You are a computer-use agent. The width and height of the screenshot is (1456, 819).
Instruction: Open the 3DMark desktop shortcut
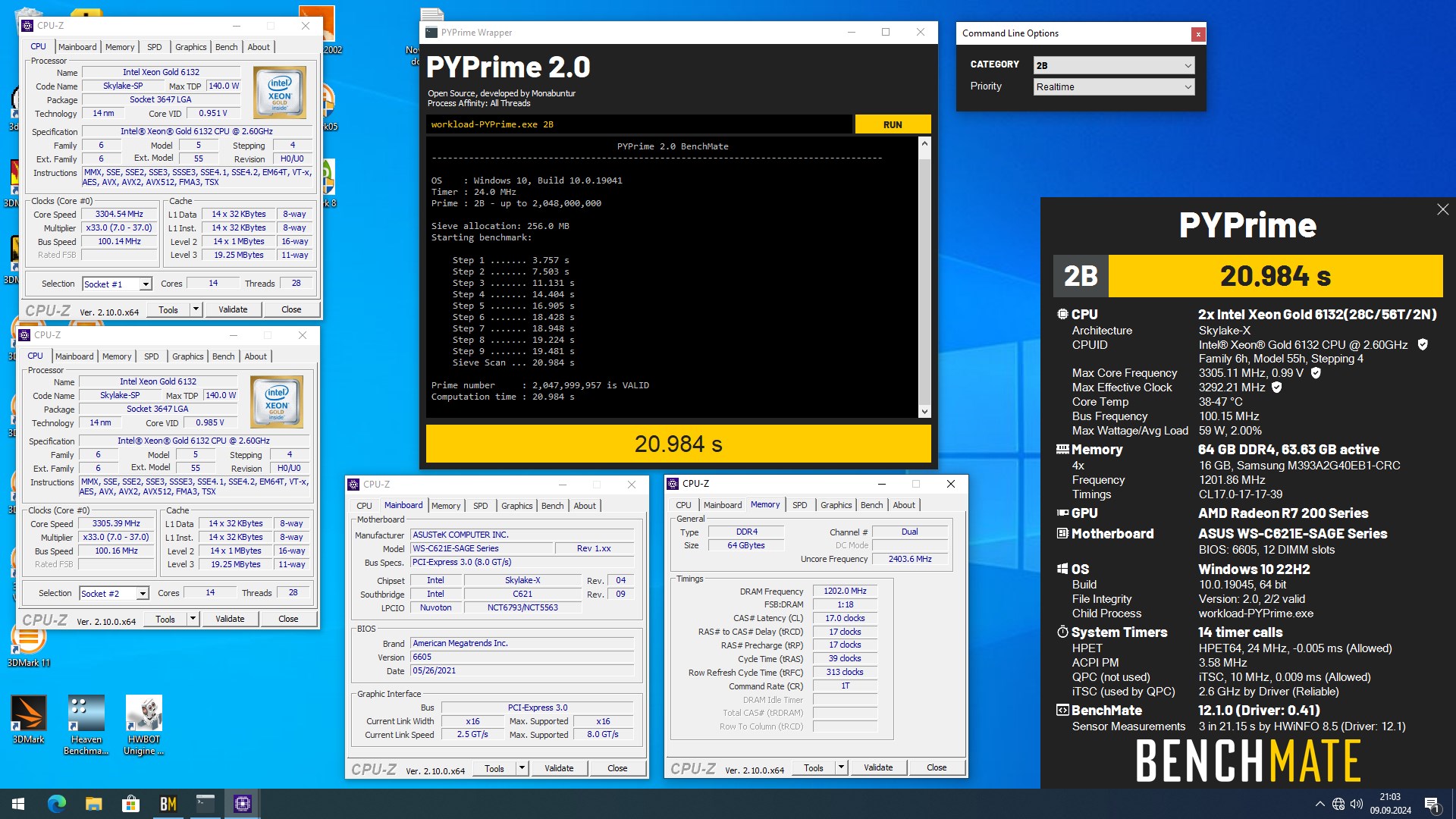click(x=29, y=720)
